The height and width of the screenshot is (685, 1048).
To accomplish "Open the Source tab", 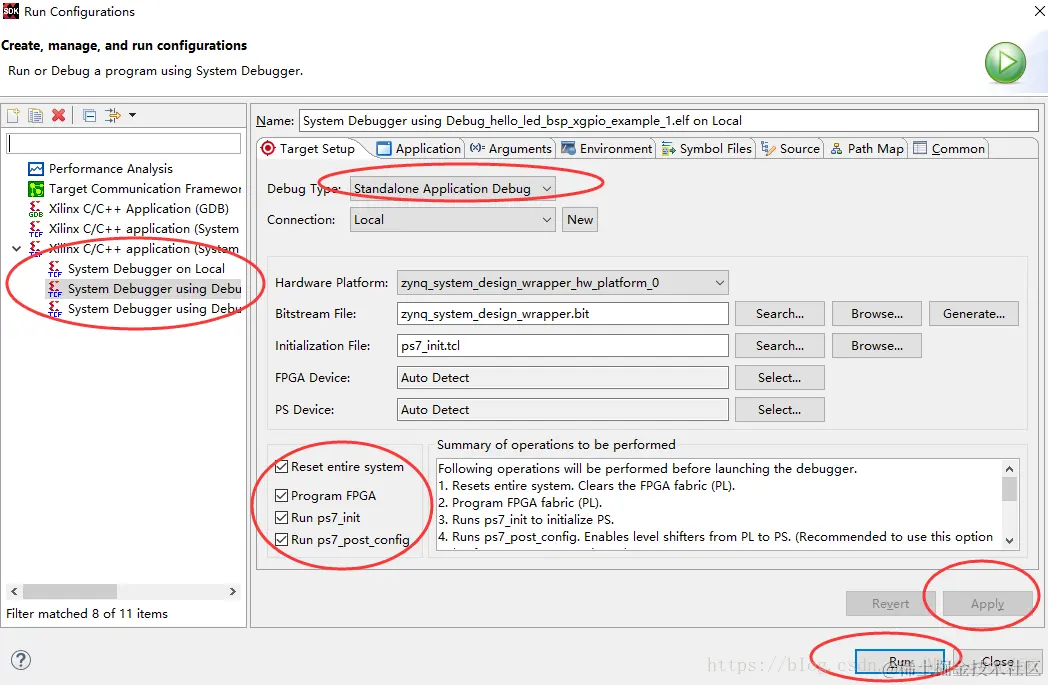I will coord(791,148).
